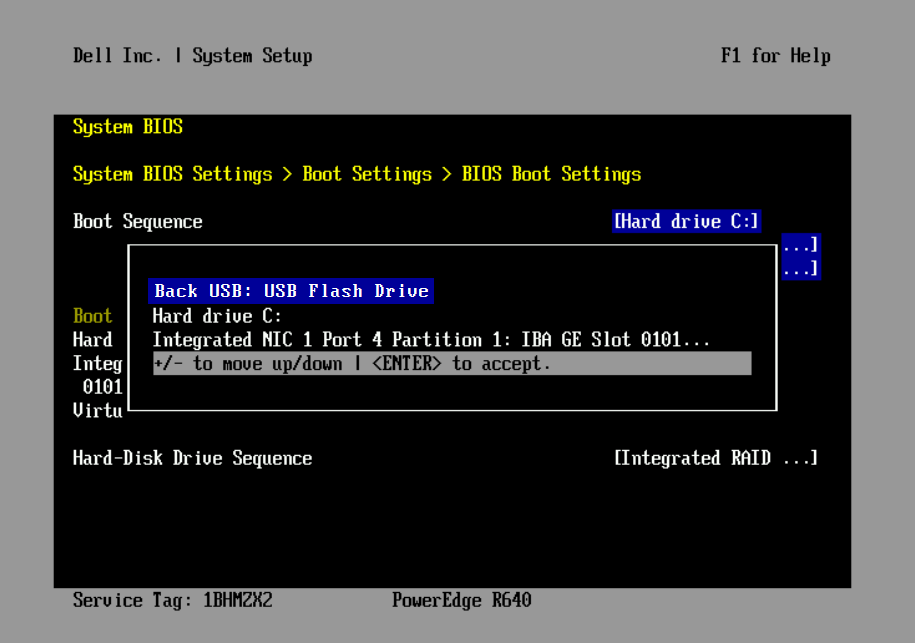This screenshot has width=915, height=643.
Task: Click F1 for Help text
Action: (x=775, y=56)
